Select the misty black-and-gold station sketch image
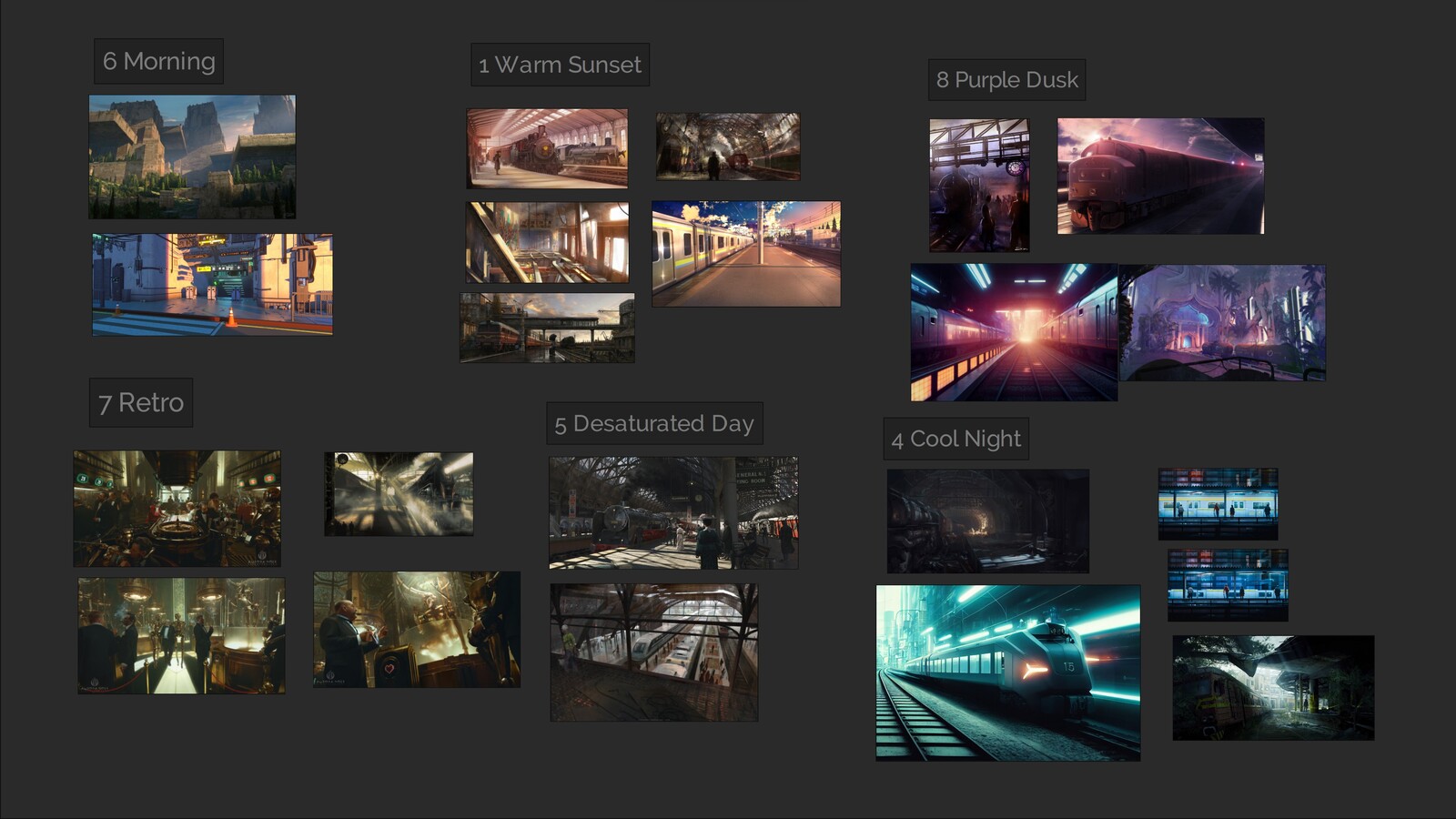The width and height of the screenshot is (1456, 819). point(399,493)
